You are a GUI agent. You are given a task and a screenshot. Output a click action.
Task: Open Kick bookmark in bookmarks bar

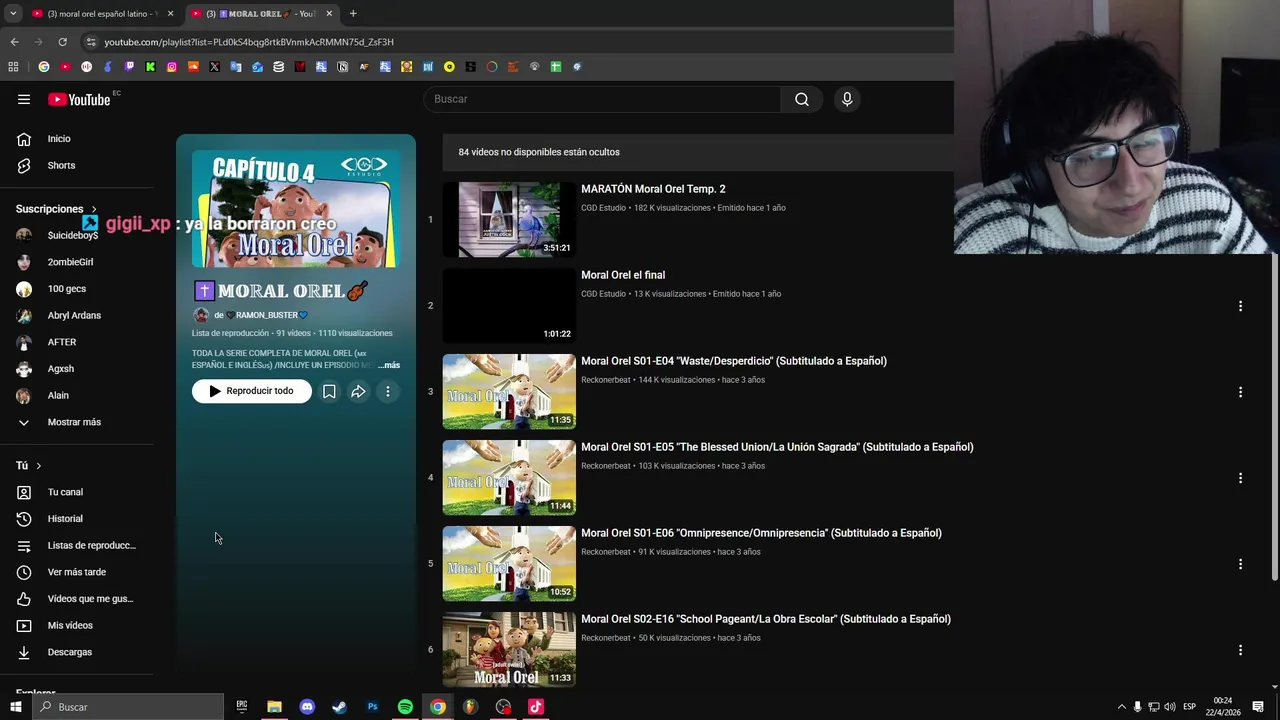(150, 67)
